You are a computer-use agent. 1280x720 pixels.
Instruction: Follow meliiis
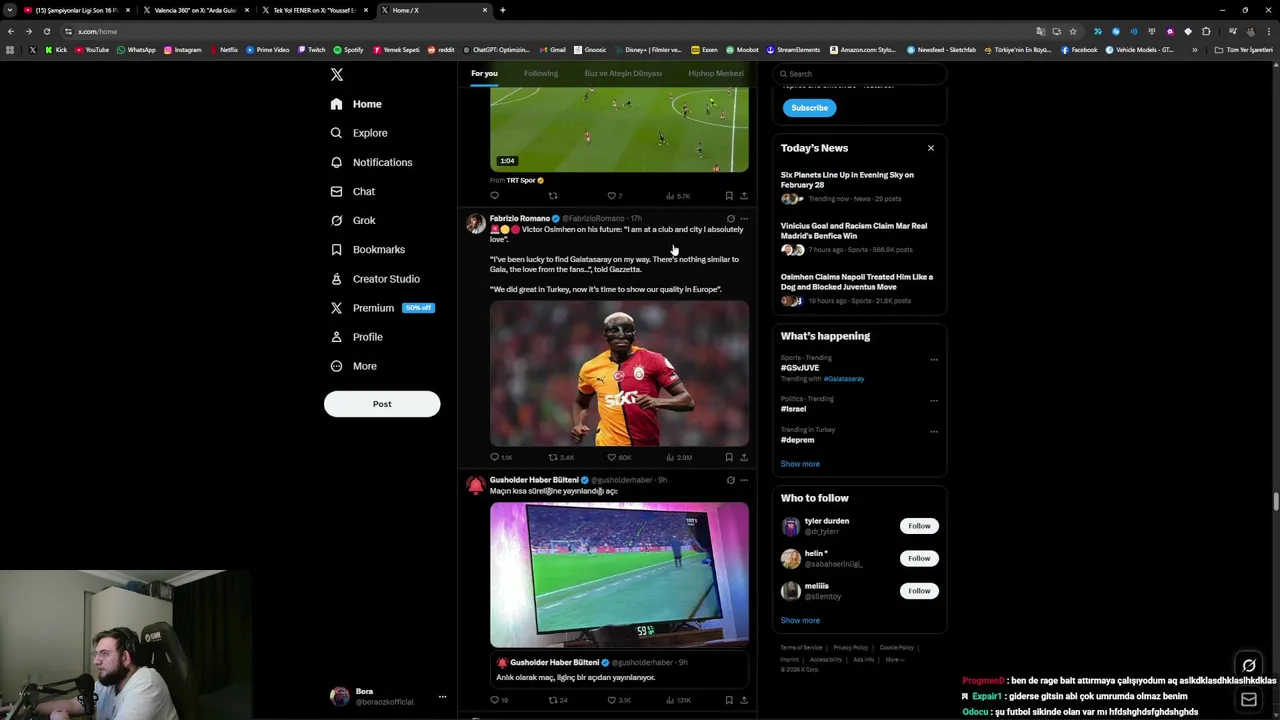(x=919, y=591)
